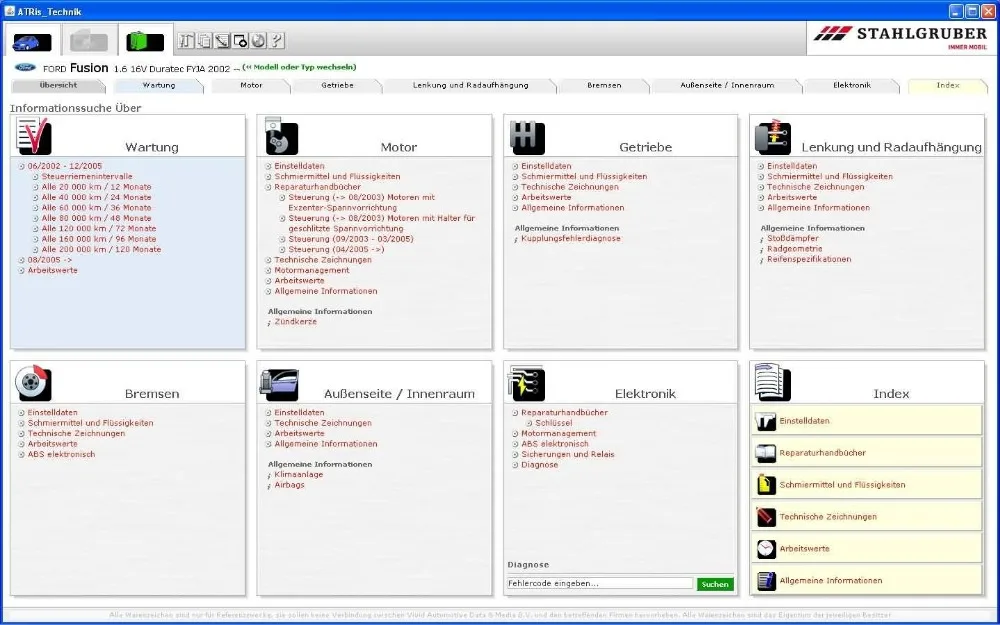Click the Einstelldaten icon in Index panel

coord(765,422)
